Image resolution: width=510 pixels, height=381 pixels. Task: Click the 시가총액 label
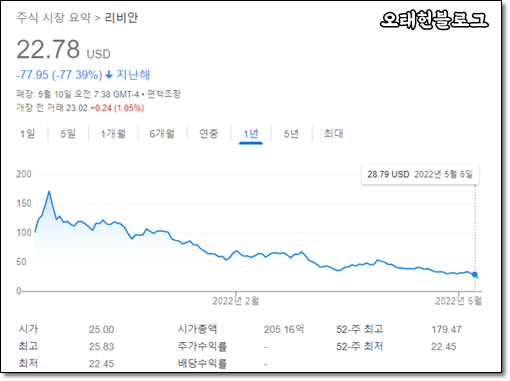coord(197,330)
